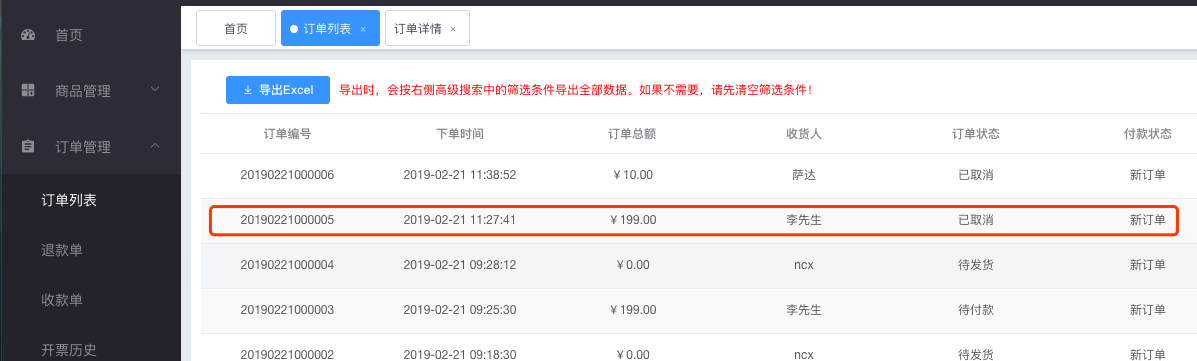Select 订单列表 in the sidebar
Image resolution: width=1197 pixels, height=361 pixels.
pyautogui.click(x=69, y=201)
